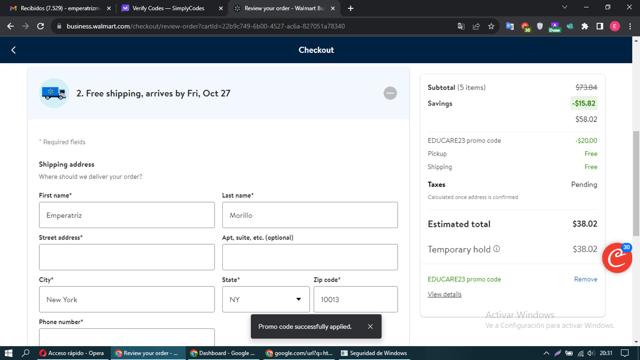Close the Gmail Recibidos tab
Screen dimensions: 640x360
pos(109,8)
